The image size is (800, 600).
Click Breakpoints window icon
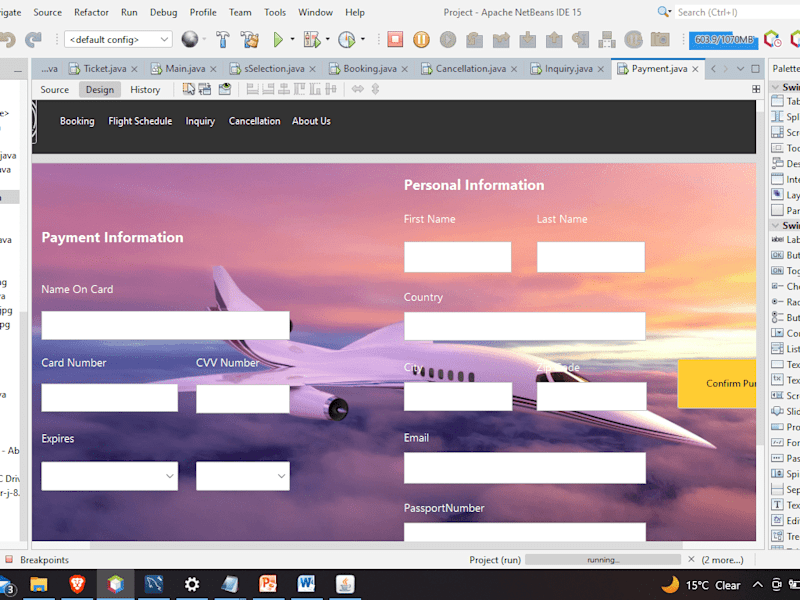click(9, 560)
